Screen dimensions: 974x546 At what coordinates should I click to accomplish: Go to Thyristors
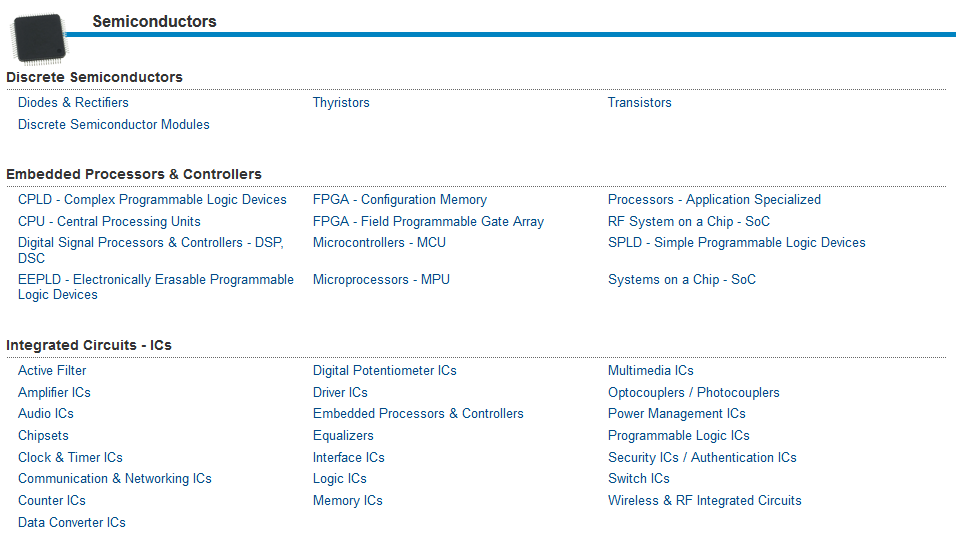tap(341, 102)
